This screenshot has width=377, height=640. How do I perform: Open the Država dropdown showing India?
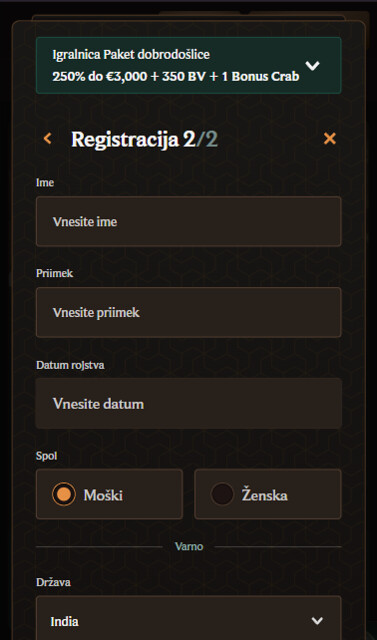click(188, 618)
